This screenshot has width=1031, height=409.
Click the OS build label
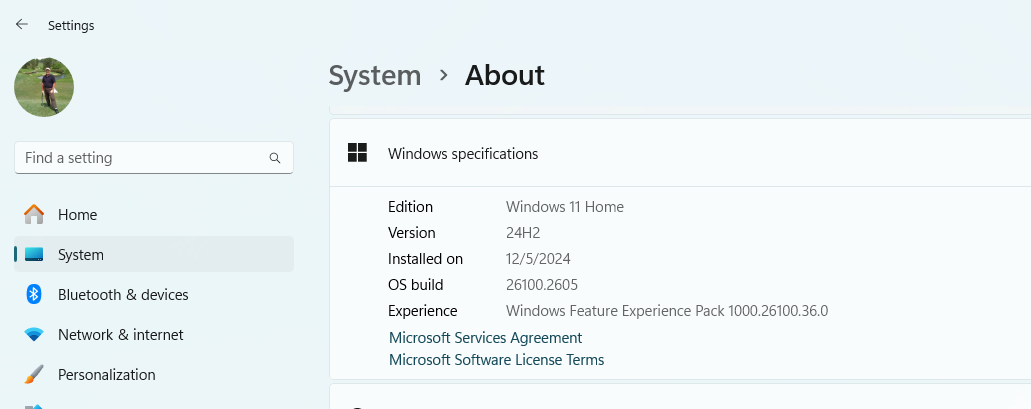pyautogui.click(x=416, y=285)
